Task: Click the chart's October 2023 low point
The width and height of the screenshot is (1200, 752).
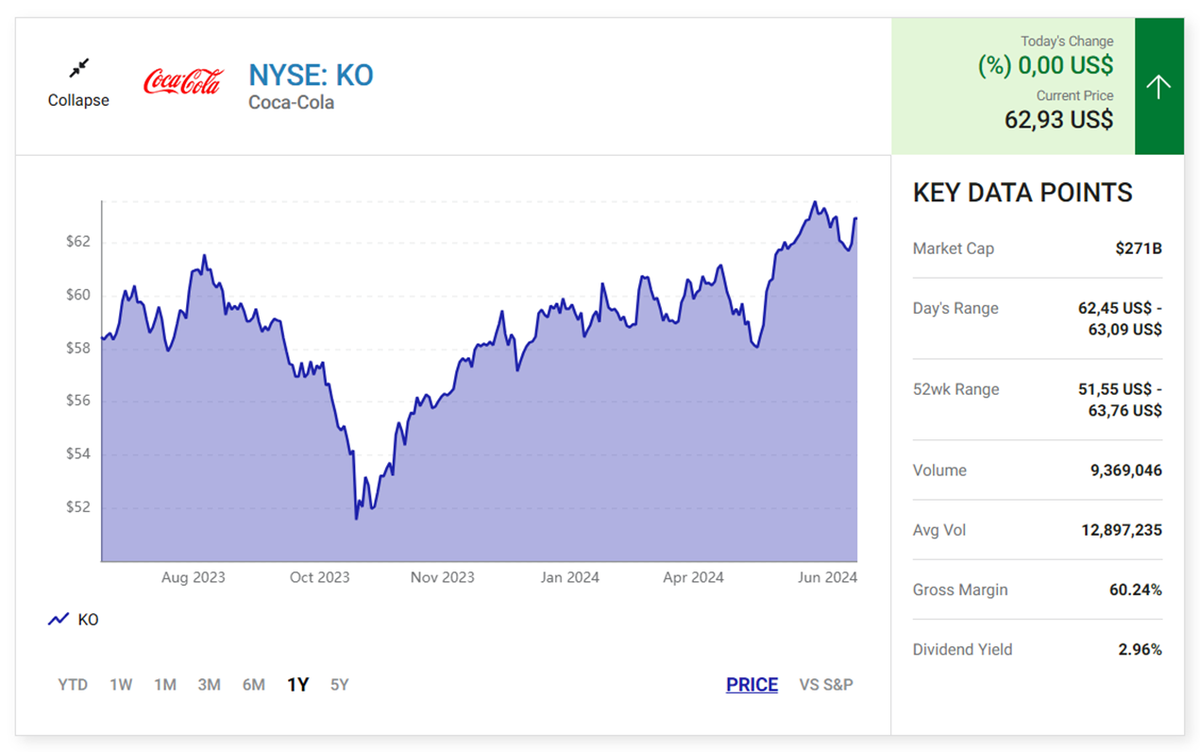Action: [x=356, y=518]
